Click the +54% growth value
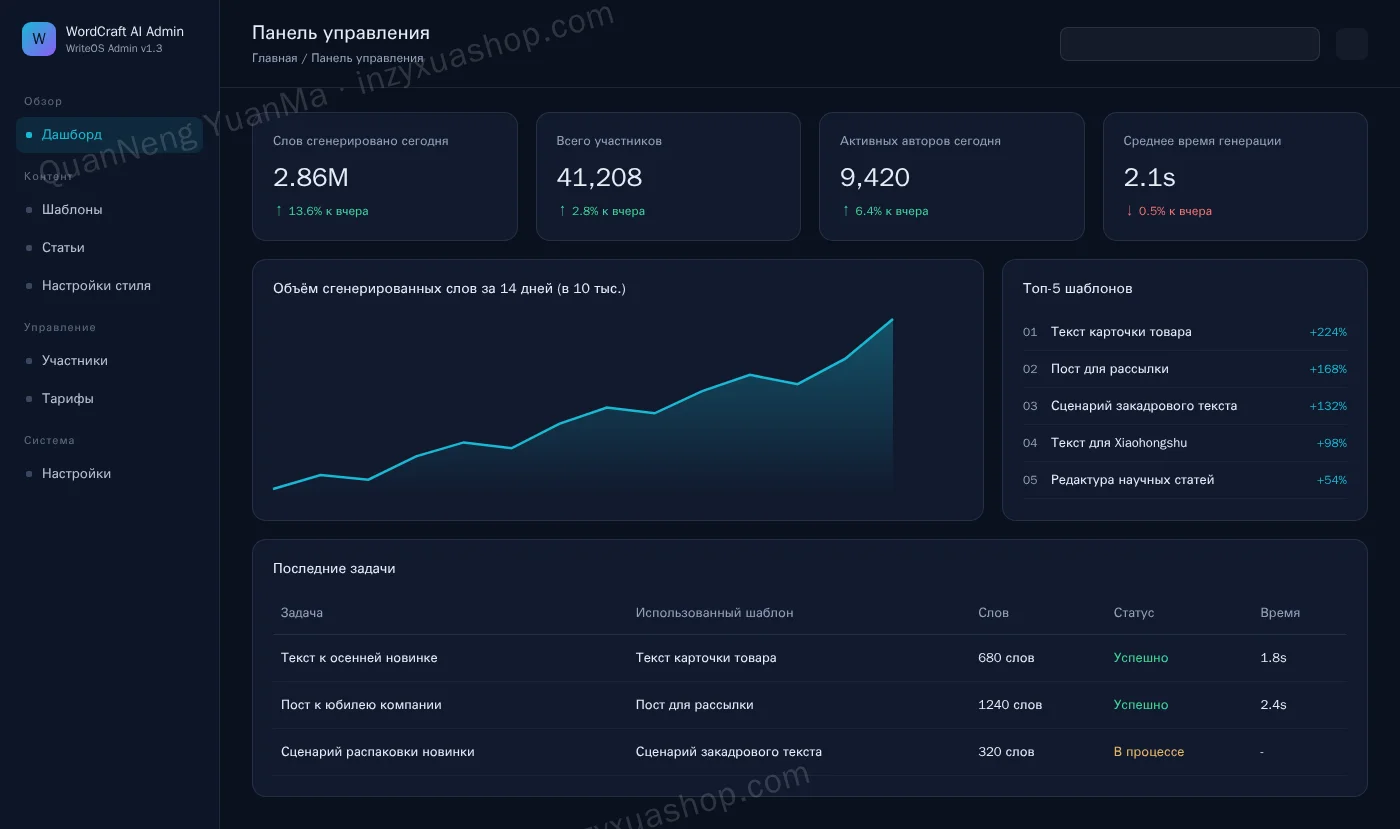Viewport: 1400px width, 829px height. coord(1332,480)
